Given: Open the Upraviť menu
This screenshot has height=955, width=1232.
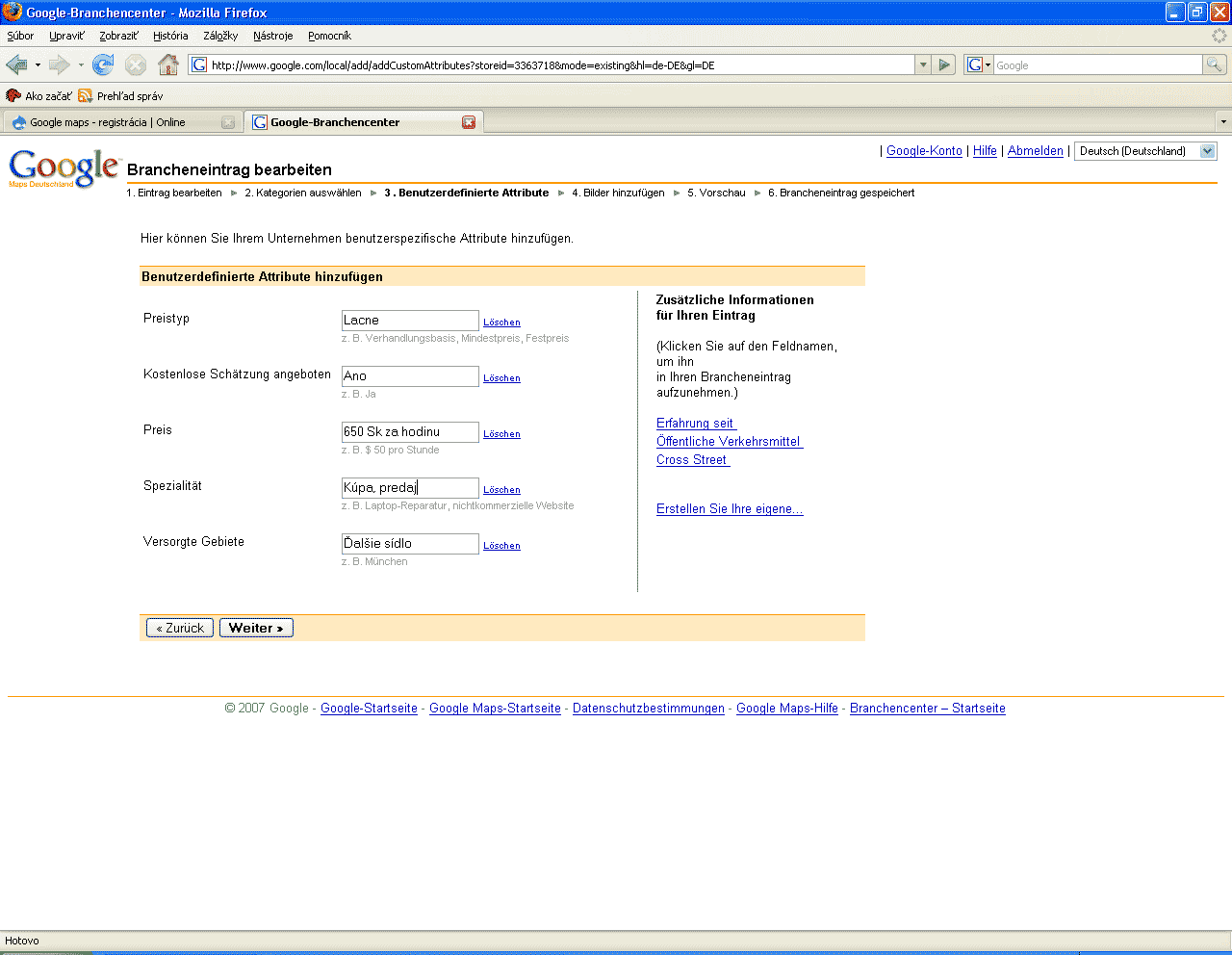Looking at the screenshot, I should (x=66, y=36).
